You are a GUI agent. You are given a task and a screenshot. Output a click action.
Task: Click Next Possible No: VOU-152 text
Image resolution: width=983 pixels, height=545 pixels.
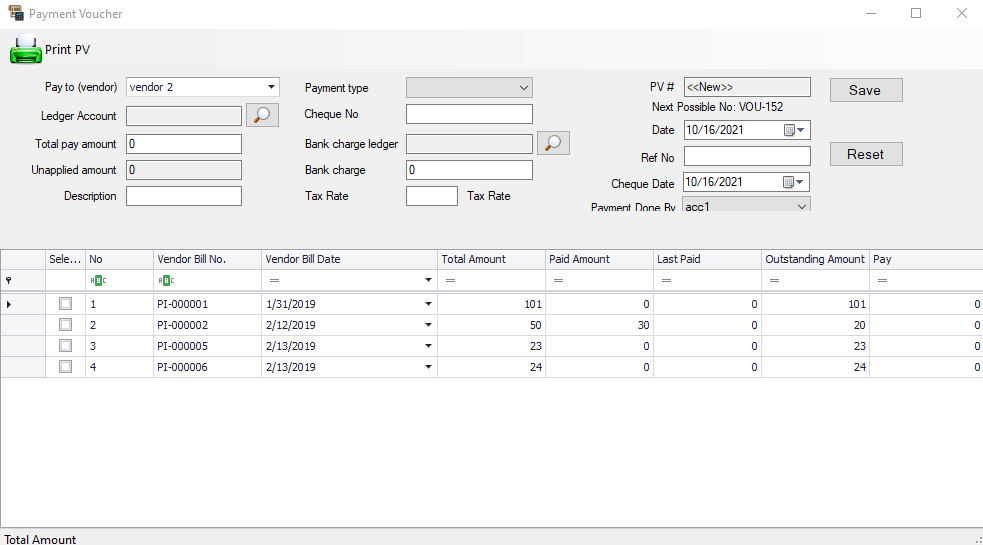click(x=717, y=107)
